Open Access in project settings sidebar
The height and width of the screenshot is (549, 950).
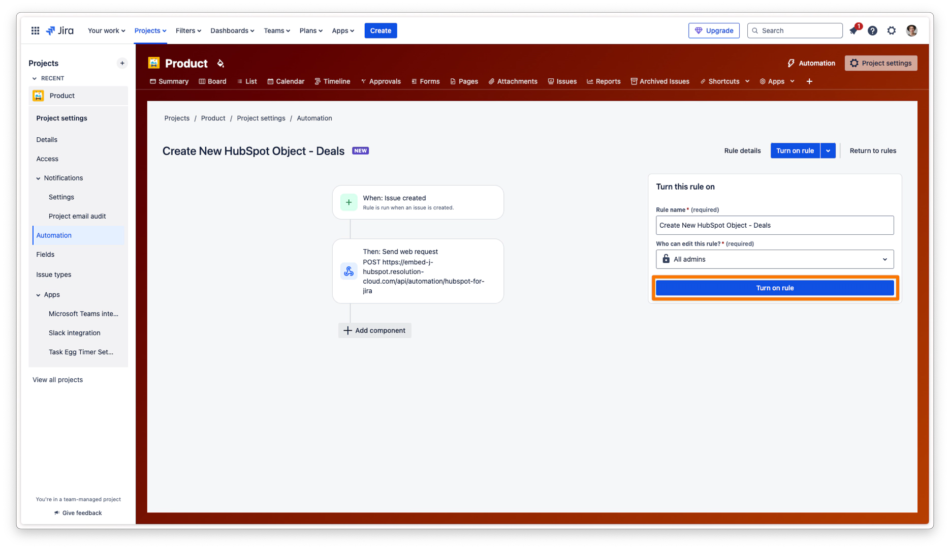(47, 159)
